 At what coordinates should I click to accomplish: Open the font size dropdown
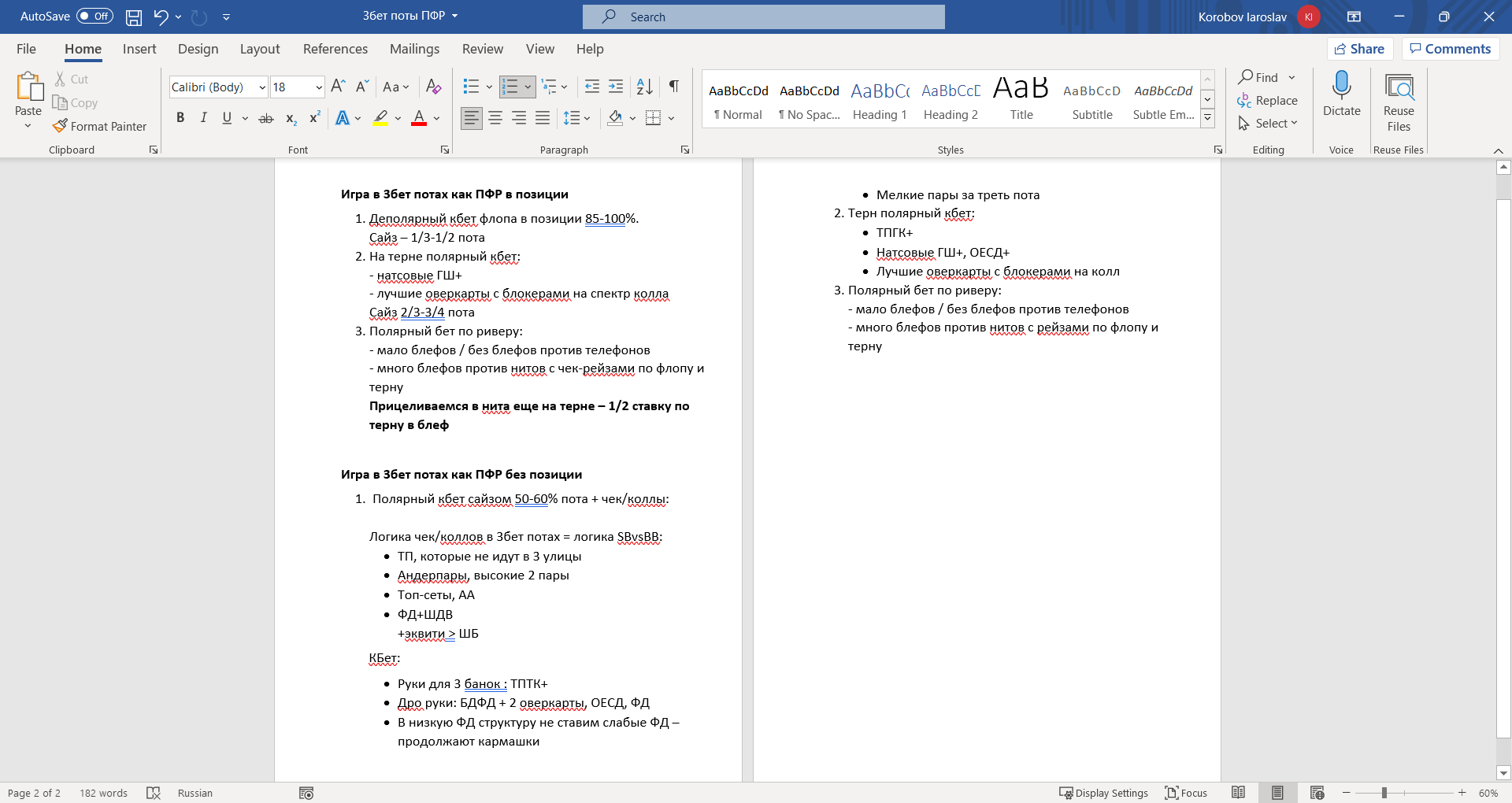[319, 87]
